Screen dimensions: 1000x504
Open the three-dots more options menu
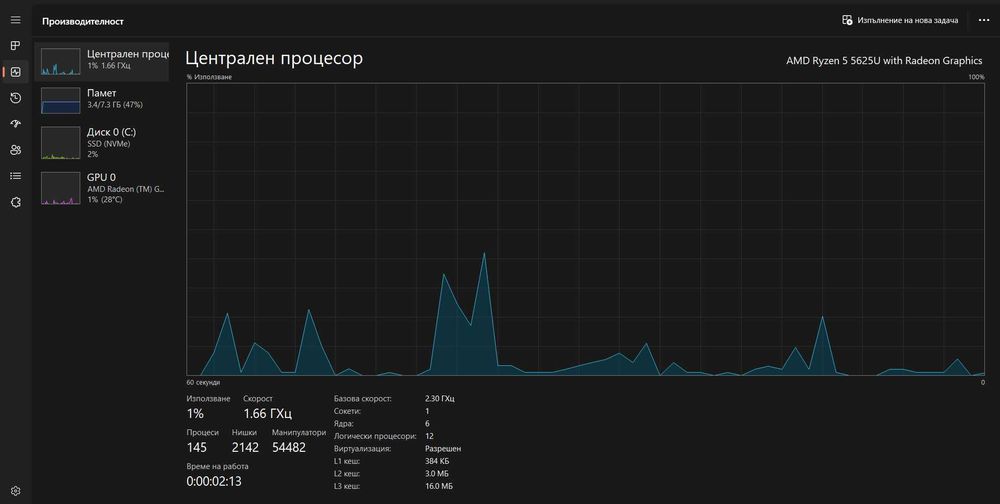(983, 20)
